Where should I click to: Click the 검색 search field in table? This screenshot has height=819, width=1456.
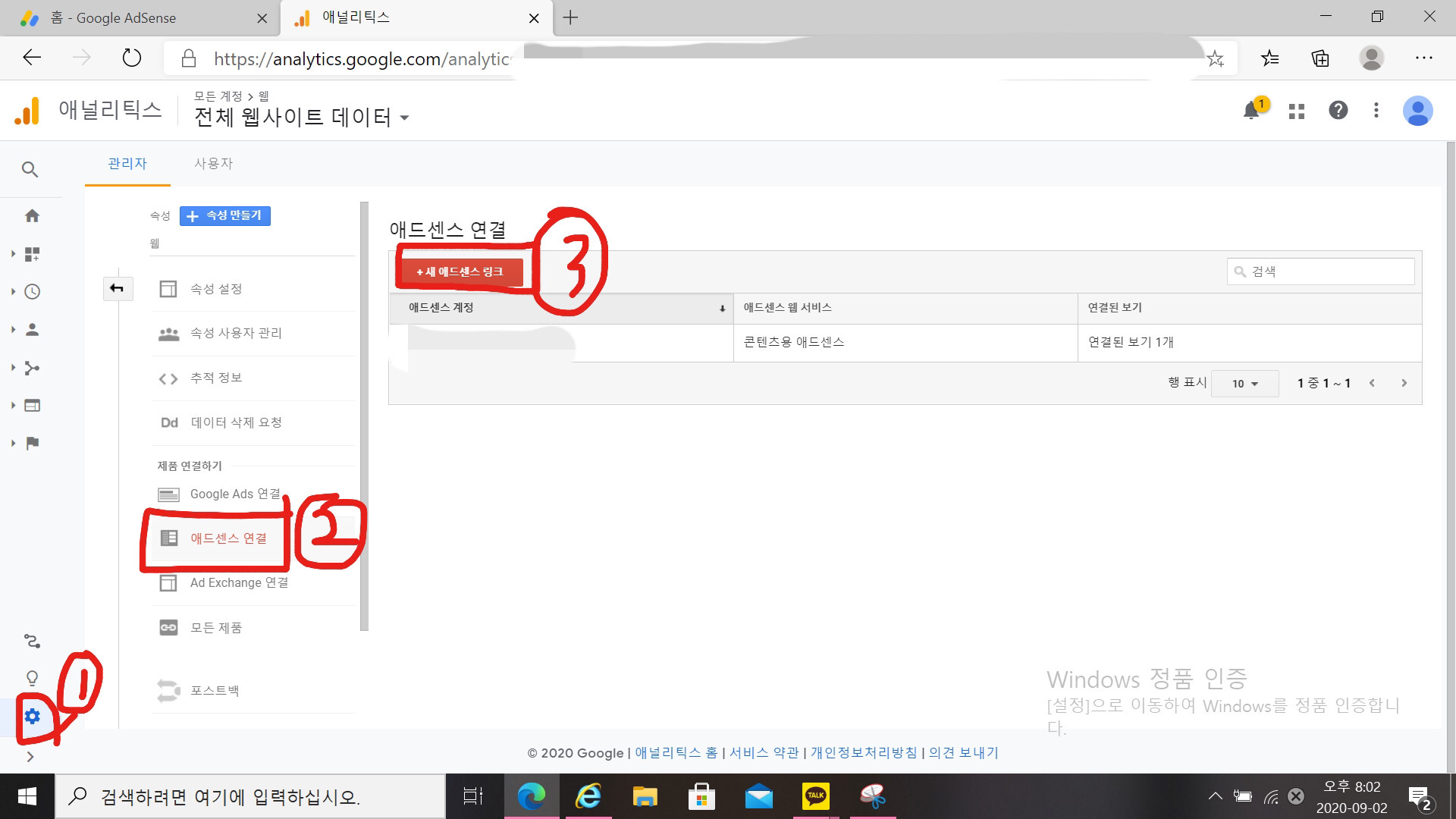tap(1320, 271)
